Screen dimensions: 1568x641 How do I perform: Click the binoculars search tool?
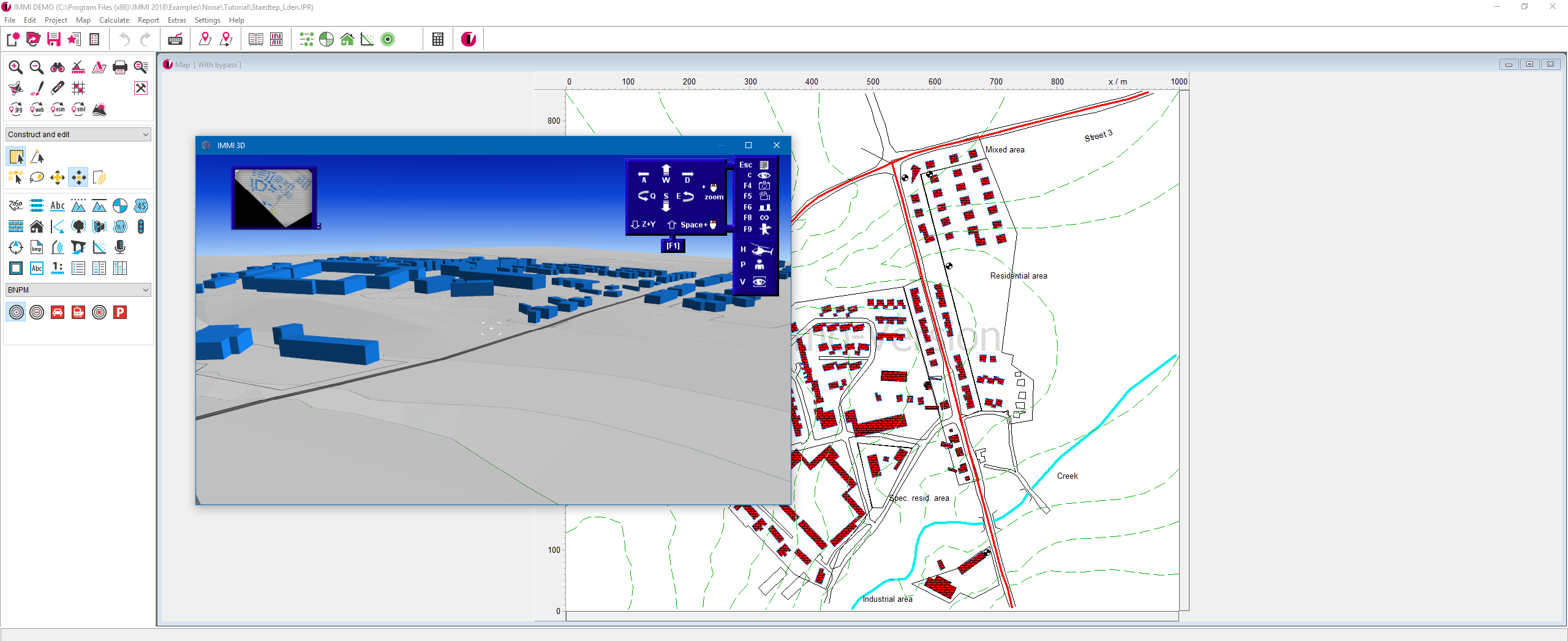[x=58, y=67]
